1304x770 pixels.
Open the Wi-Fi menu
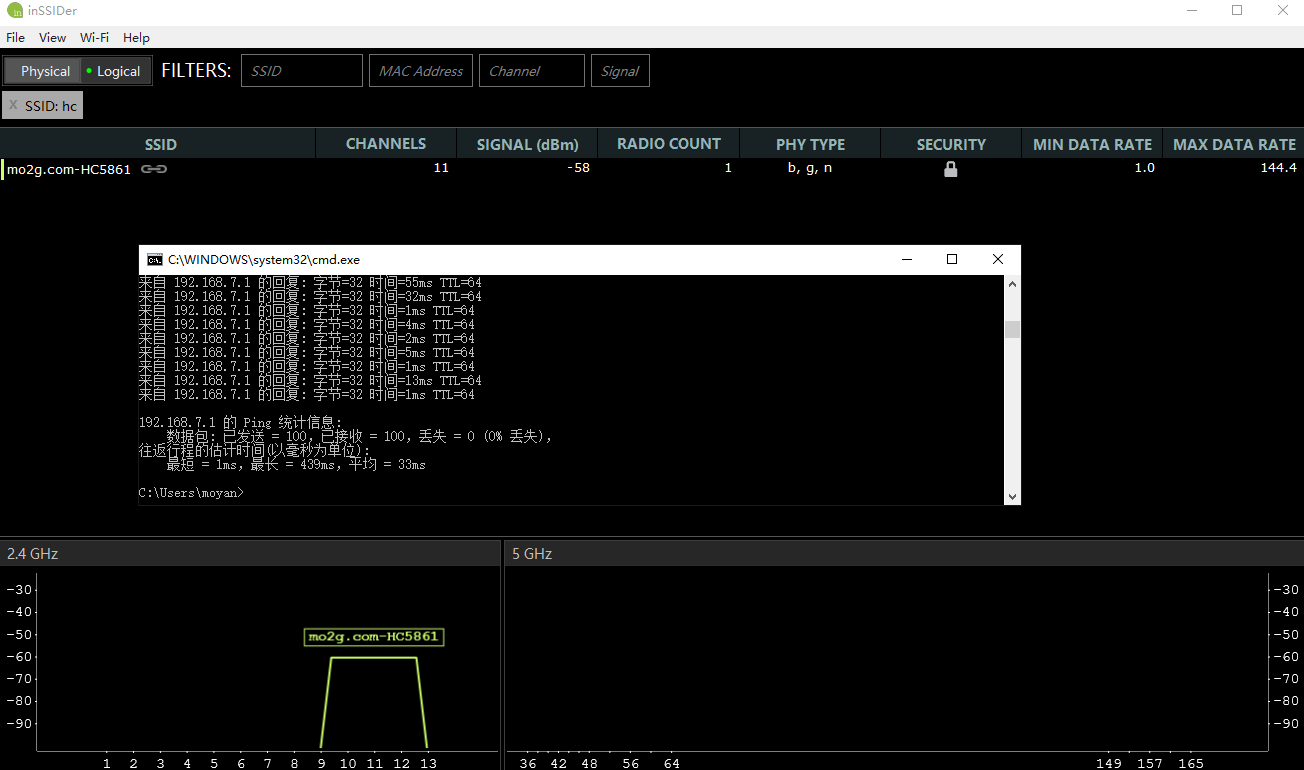pyautogui.click(x=94, y=37)
